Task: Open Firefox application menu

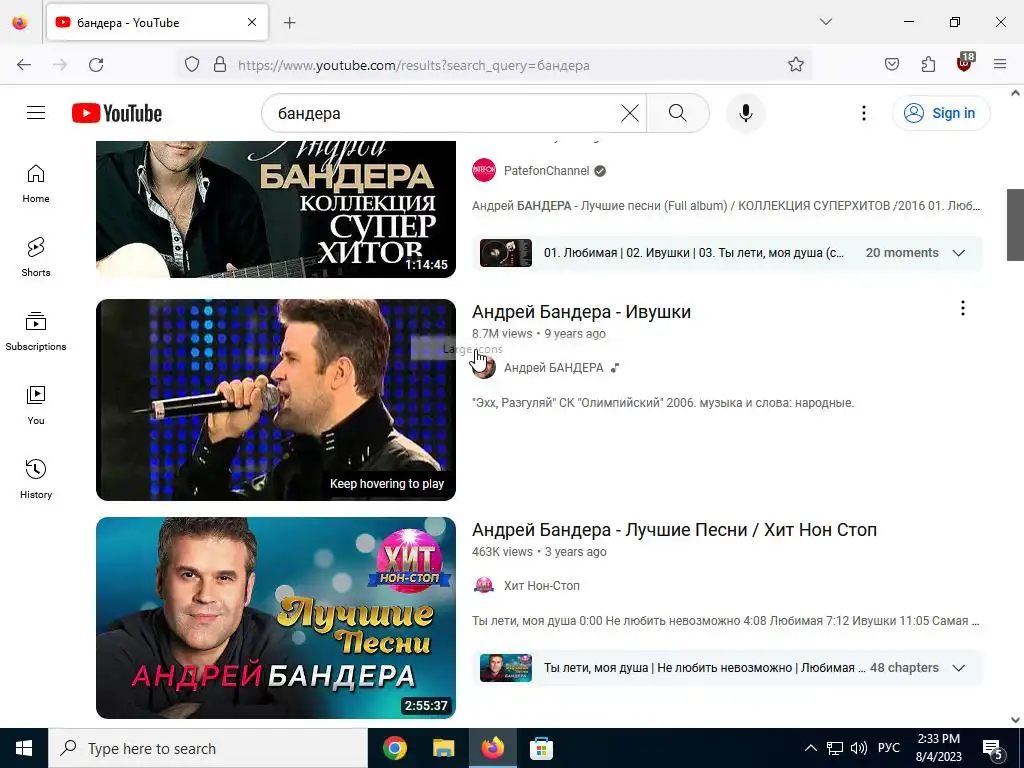Action: pos(1000,65)
